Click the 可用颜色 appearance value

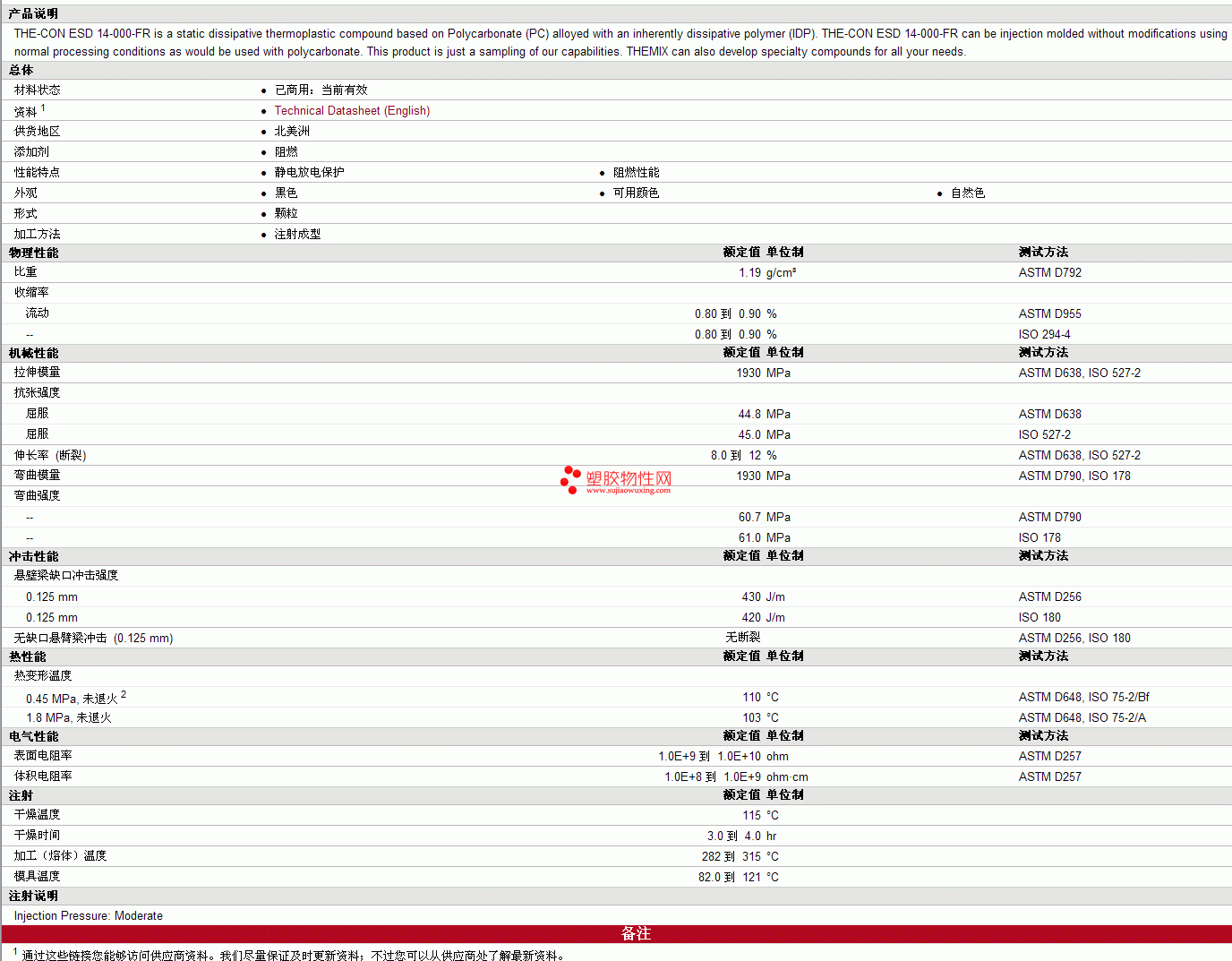[636, 193]
